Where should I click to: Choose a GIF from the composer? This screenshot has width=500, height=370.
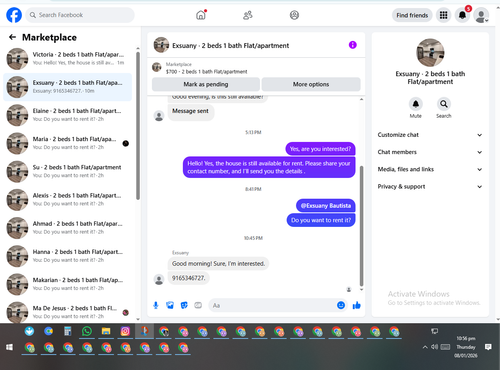(x=198, y=305)
